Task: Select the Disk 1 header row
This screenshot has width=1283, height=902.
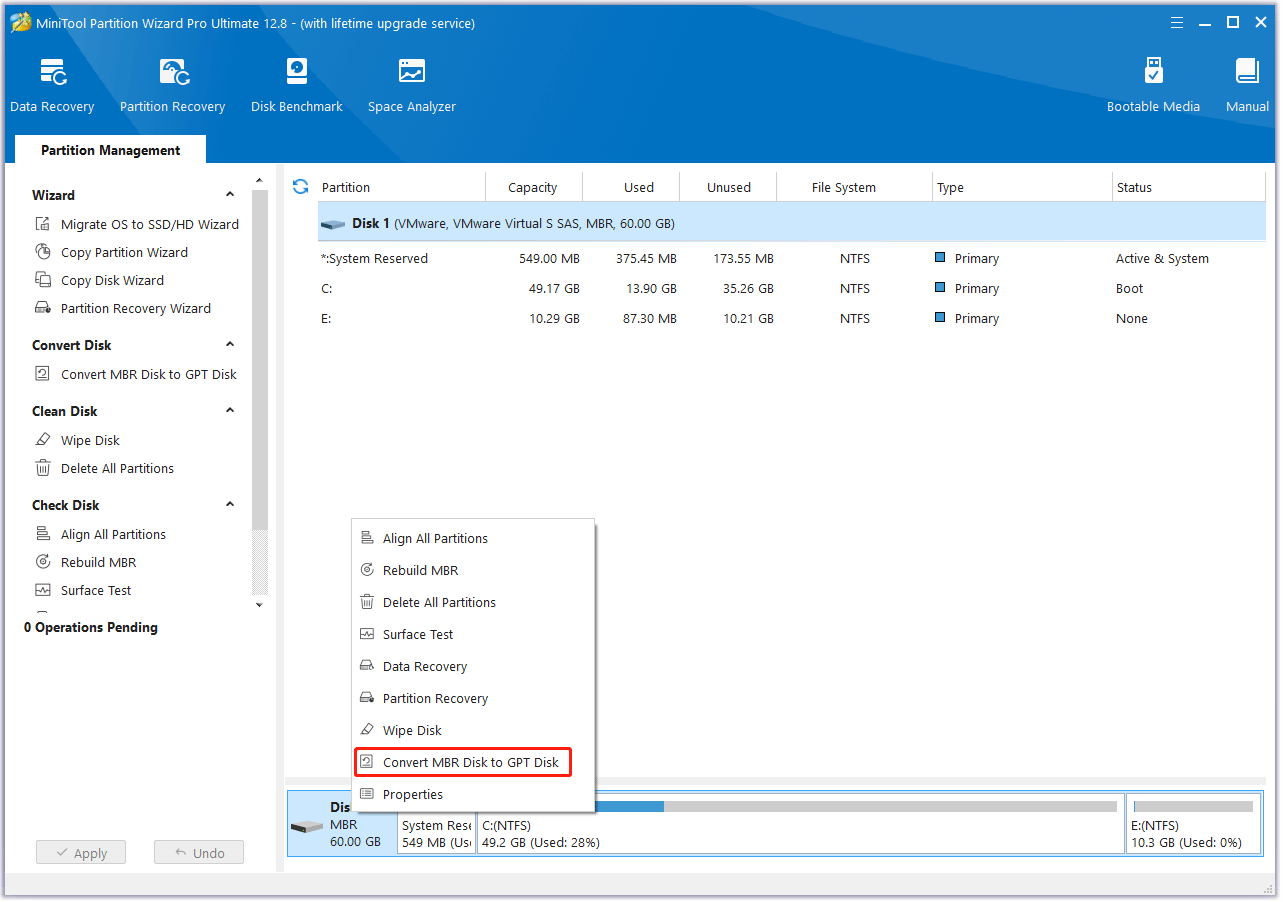Action: (791, 224)
